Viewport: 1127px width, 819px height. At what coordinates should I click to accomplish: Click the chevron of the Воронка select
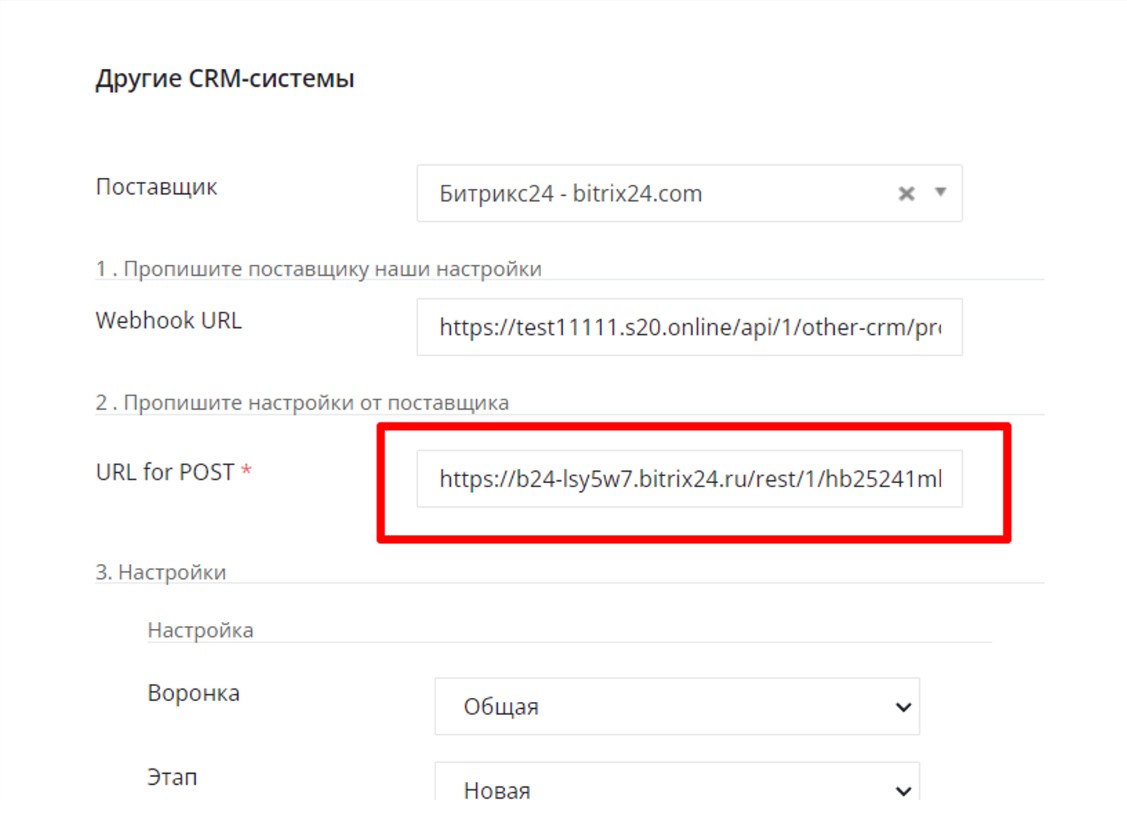(x=903, y=708)
